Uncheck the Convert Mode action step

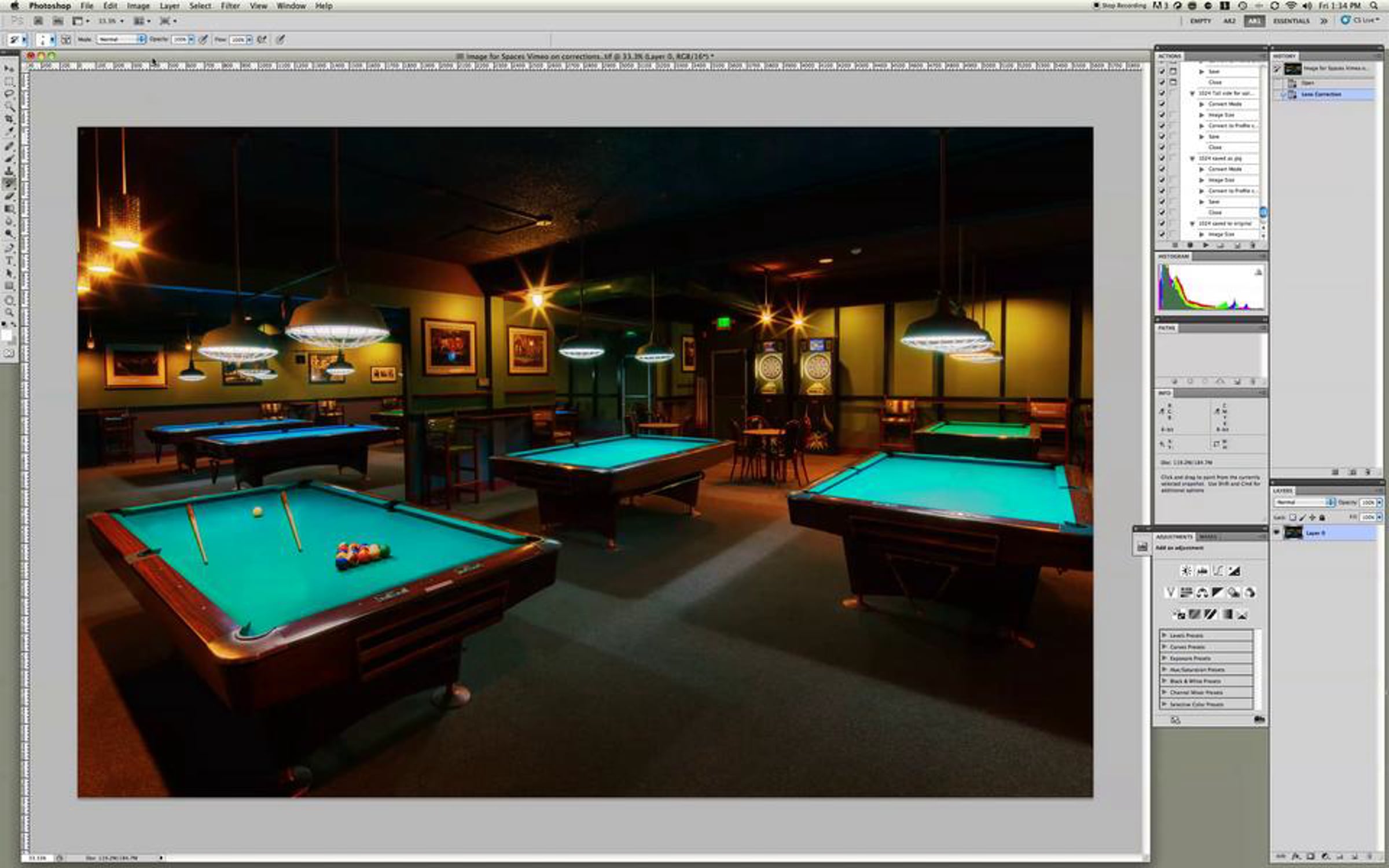(x=1162, y=104)
